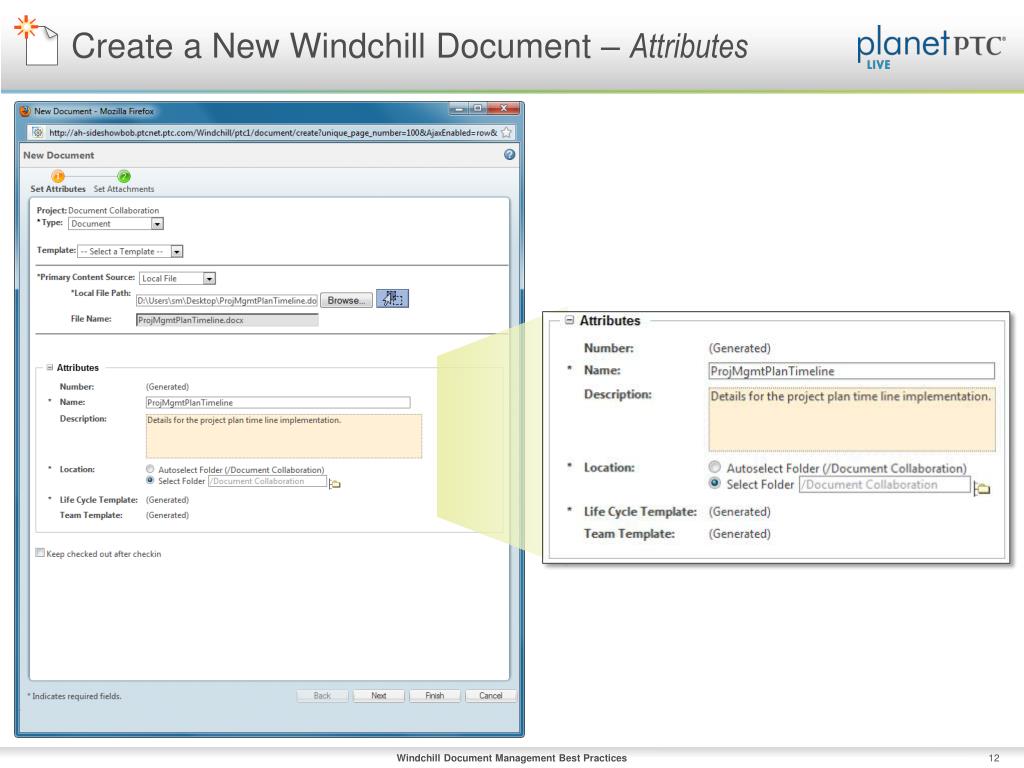This screenshot has height=768, width=1024.
Task: Click the Description area in zoomed panel
Action: (852, 419)
